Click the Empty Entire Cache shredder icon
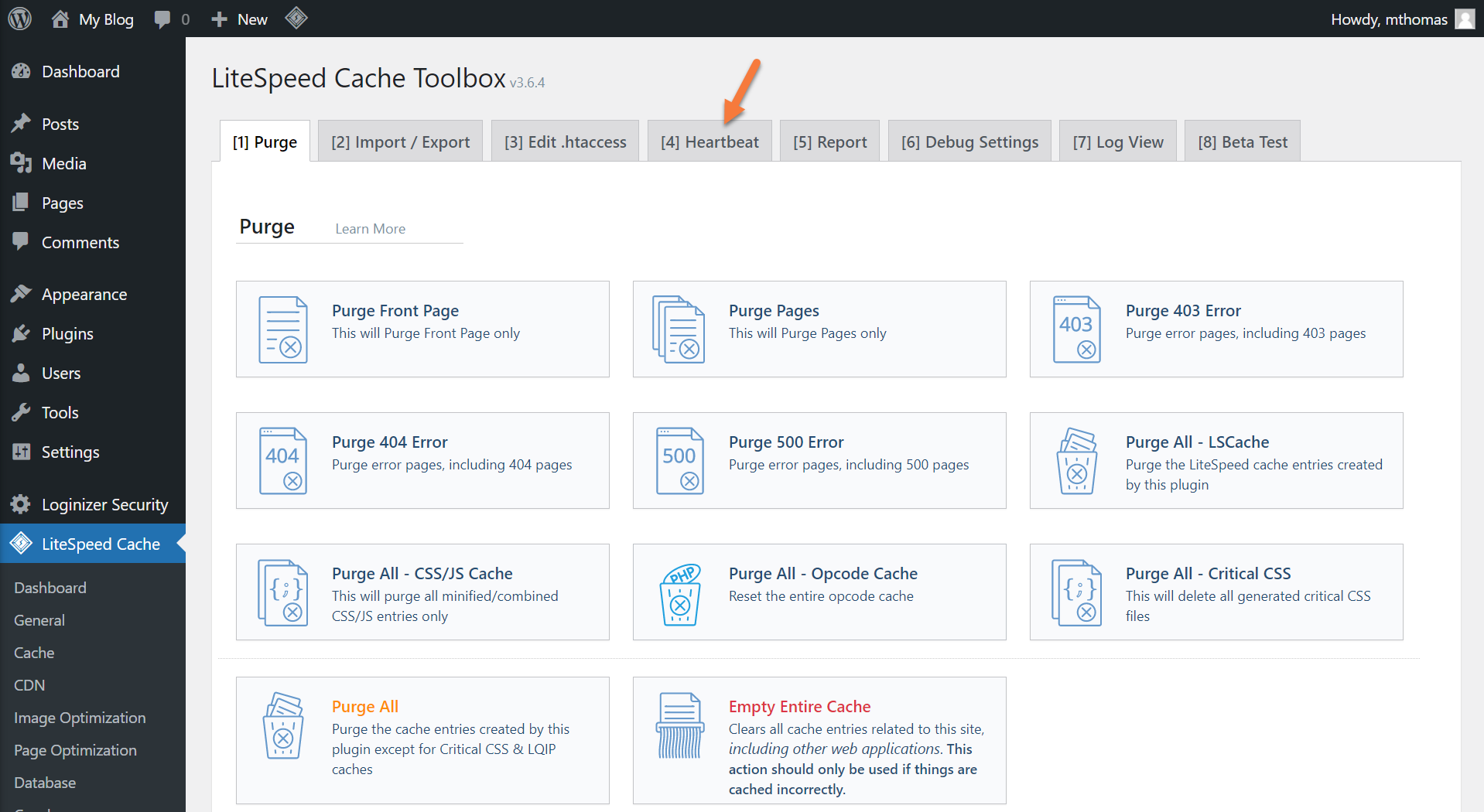Screen dimensions: 1484x812 [680, 725]
